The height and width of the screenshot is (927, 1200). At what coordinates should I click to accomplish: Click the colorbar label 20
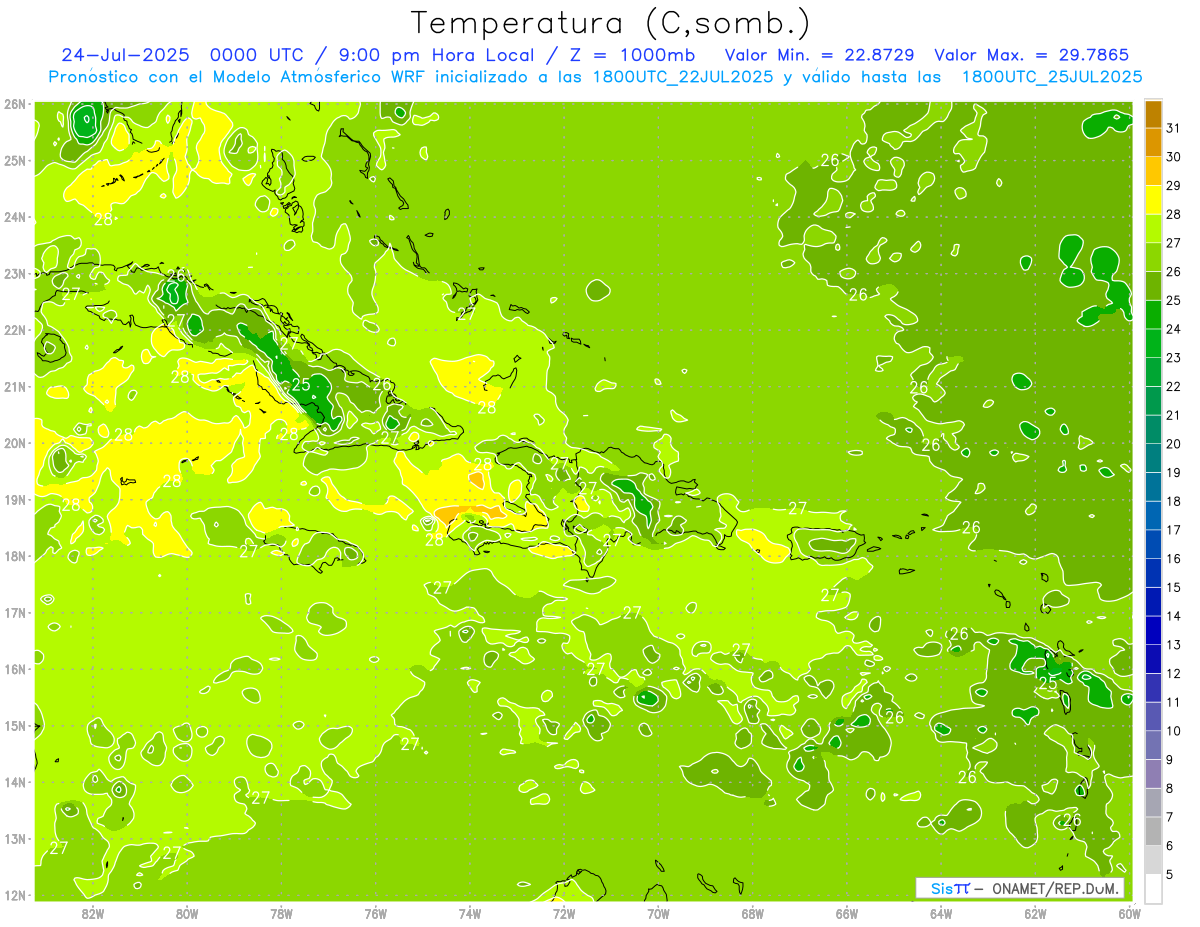pos(1173,444)
